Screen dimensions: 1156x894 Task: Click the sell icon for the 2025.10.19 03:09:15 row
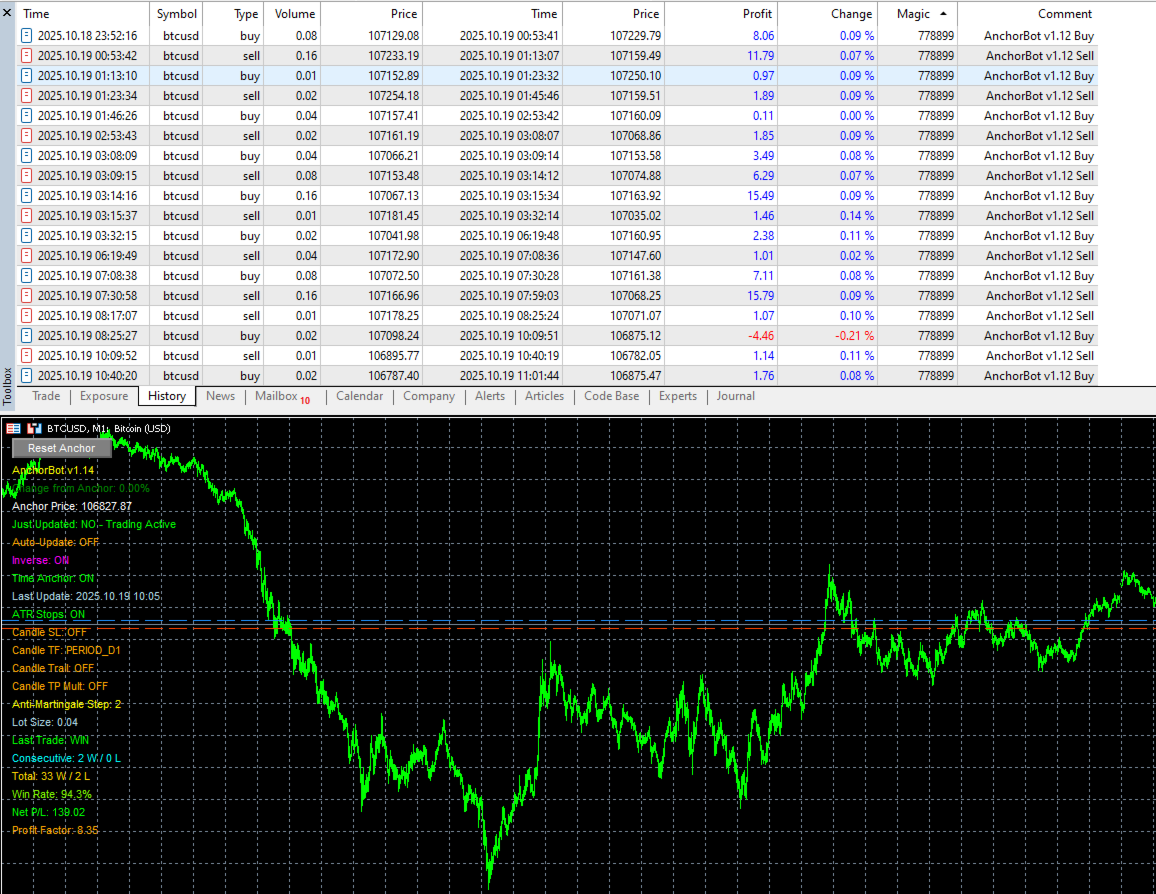click(27, 175)
